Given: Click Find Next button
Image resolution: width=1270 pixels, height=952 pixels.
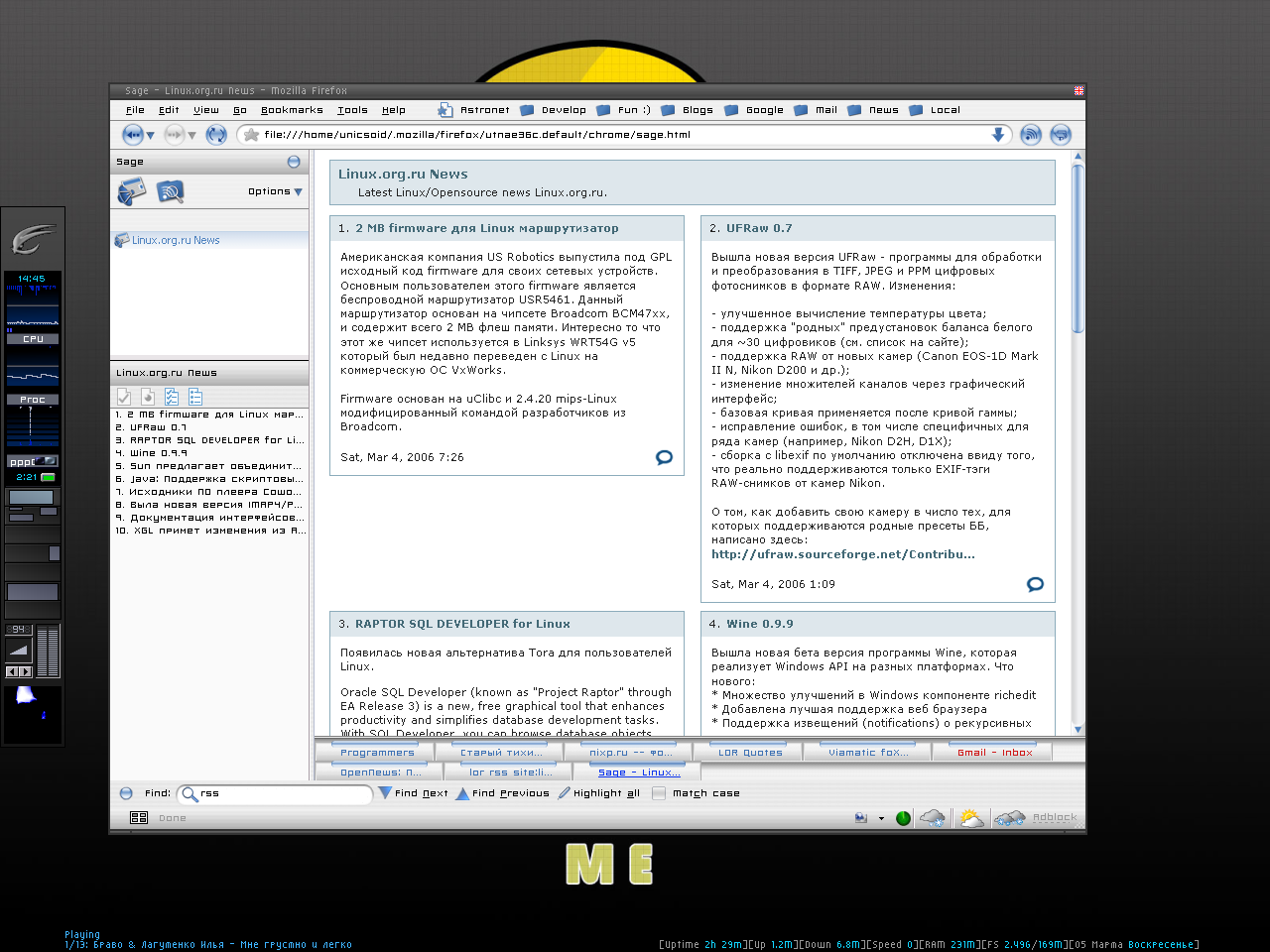Looking at the screenshot, I should pyautogui.click(x=414, y=793).
